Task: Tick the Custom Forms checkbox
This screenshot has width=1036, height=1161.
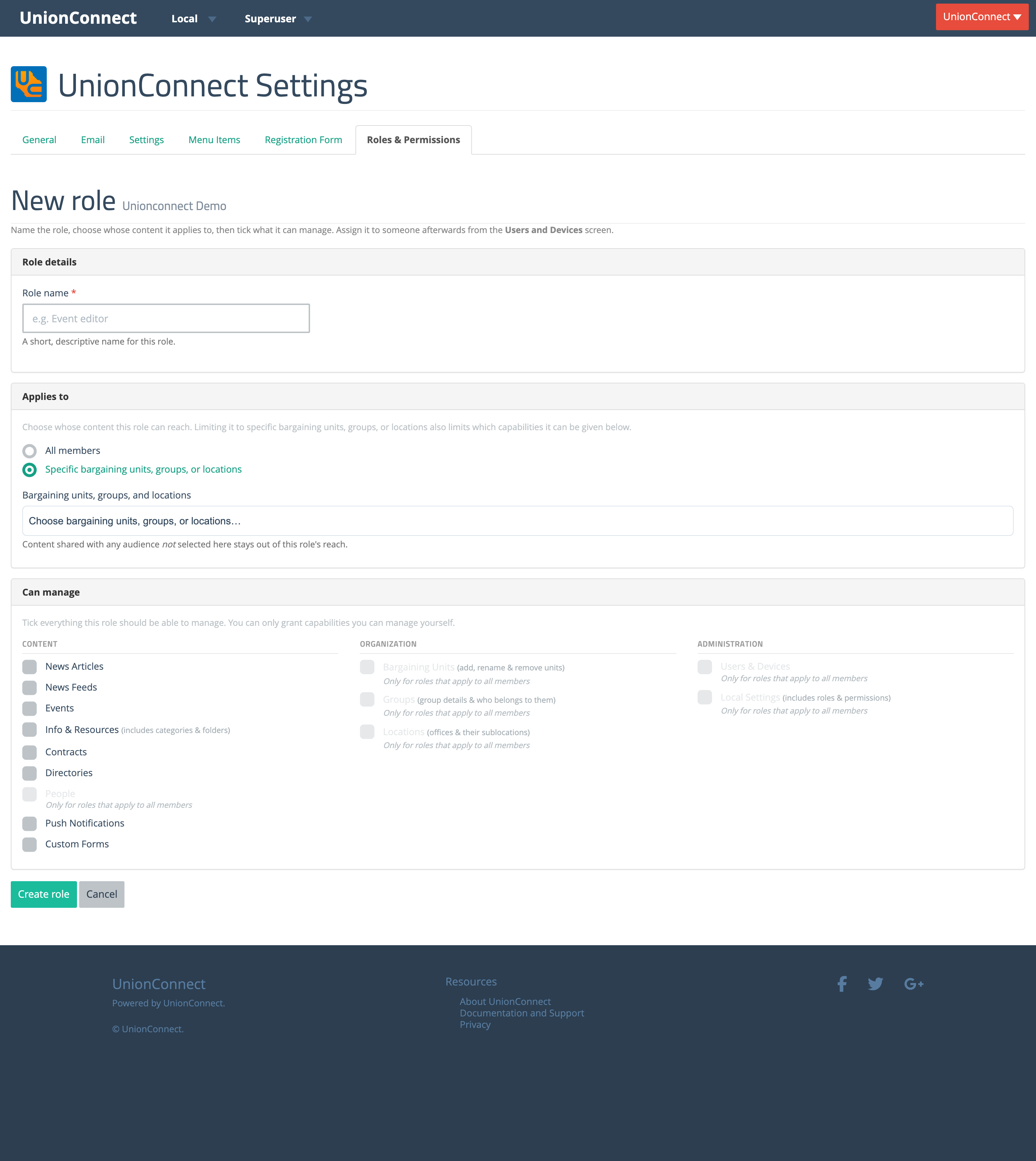Action: point(29,844)
